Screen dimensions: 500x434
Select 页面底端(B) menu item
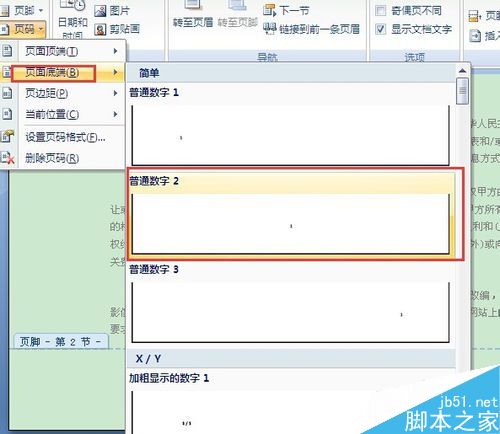[x=63, y=72]
